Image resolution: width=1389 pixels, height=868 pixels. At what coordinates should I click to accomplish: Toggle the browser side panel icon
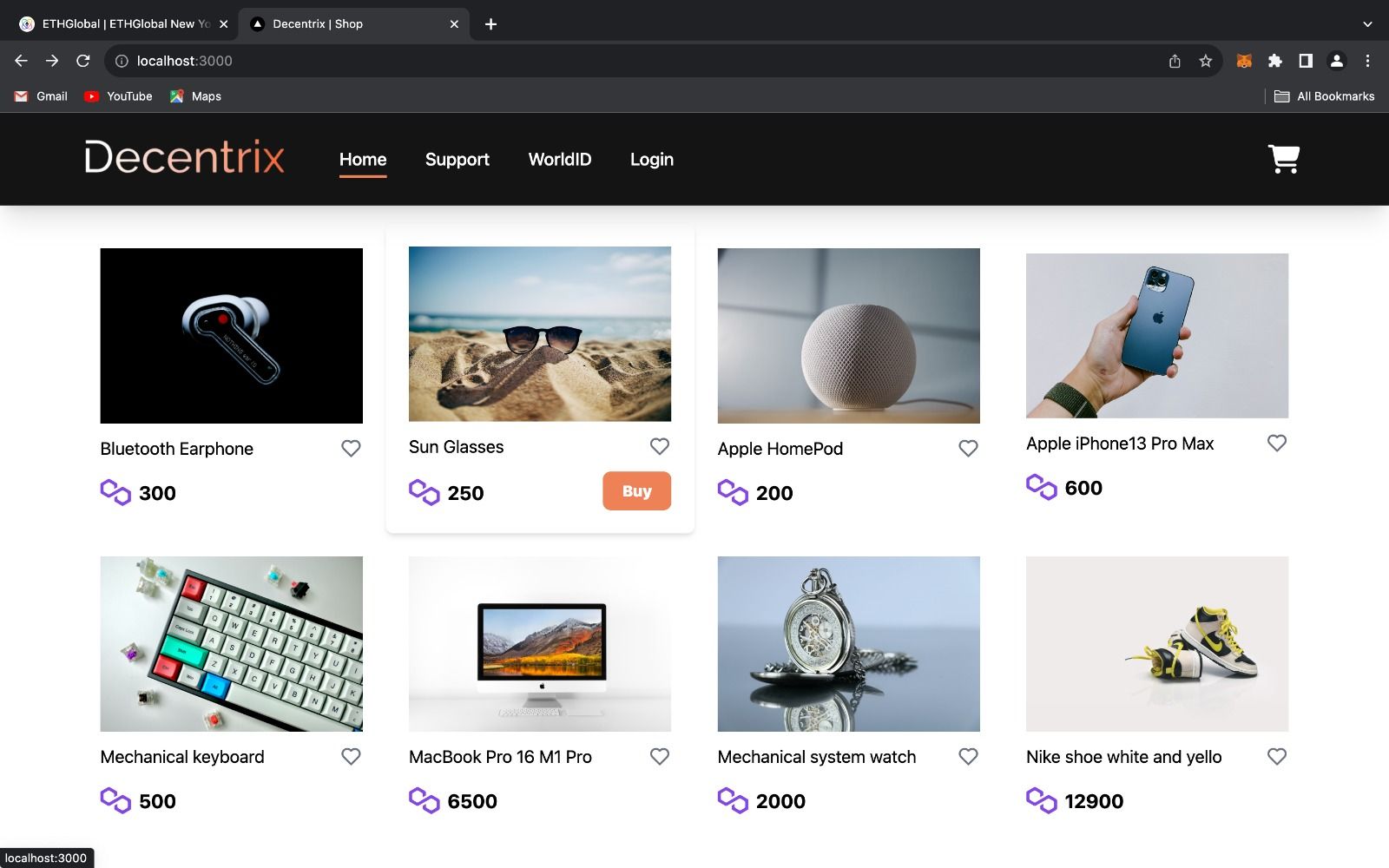click(x=1306, y=61)
